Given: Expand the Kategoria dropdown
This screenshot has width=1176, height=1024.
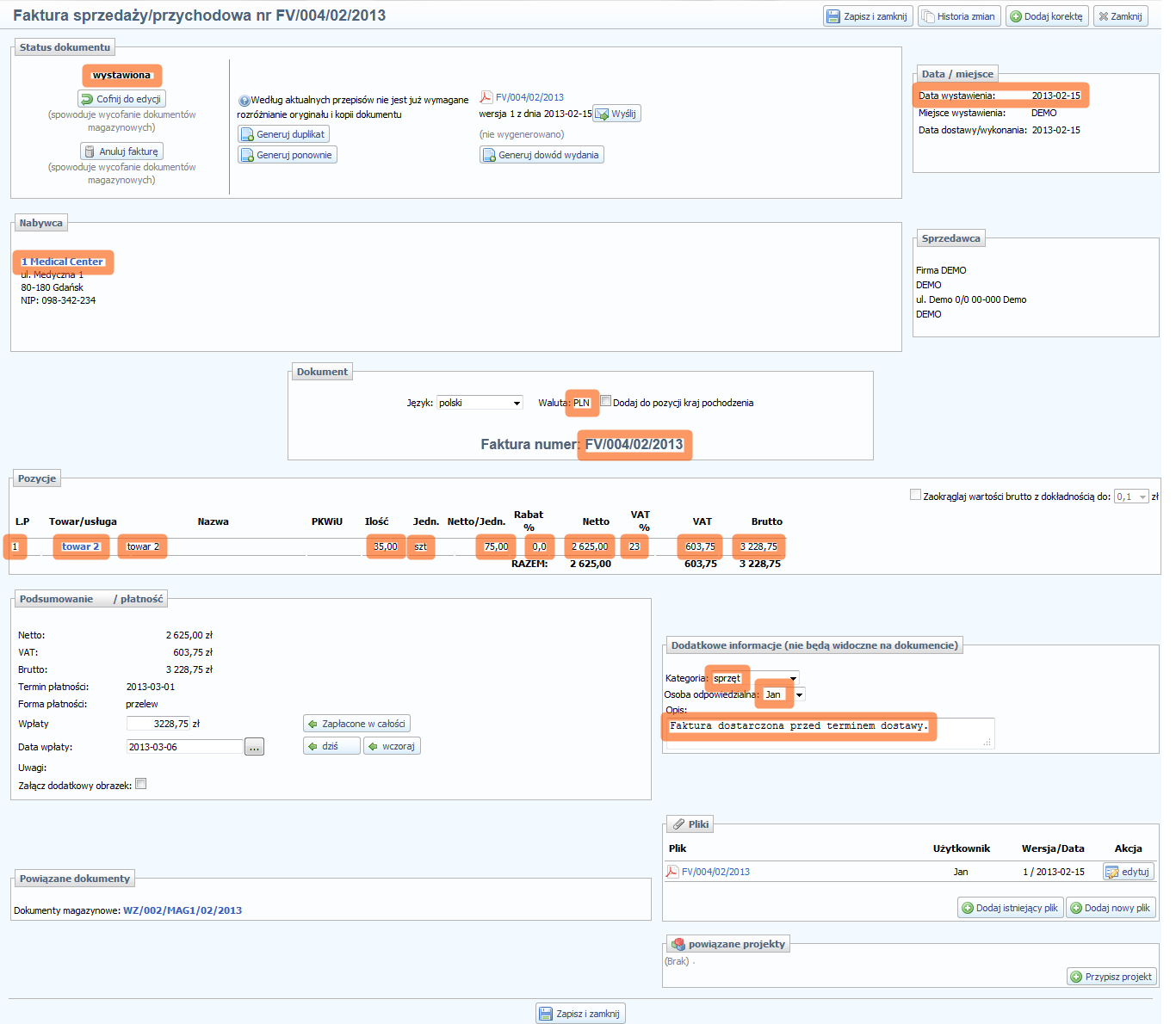Looking at the screenshot, I should 793,678.
